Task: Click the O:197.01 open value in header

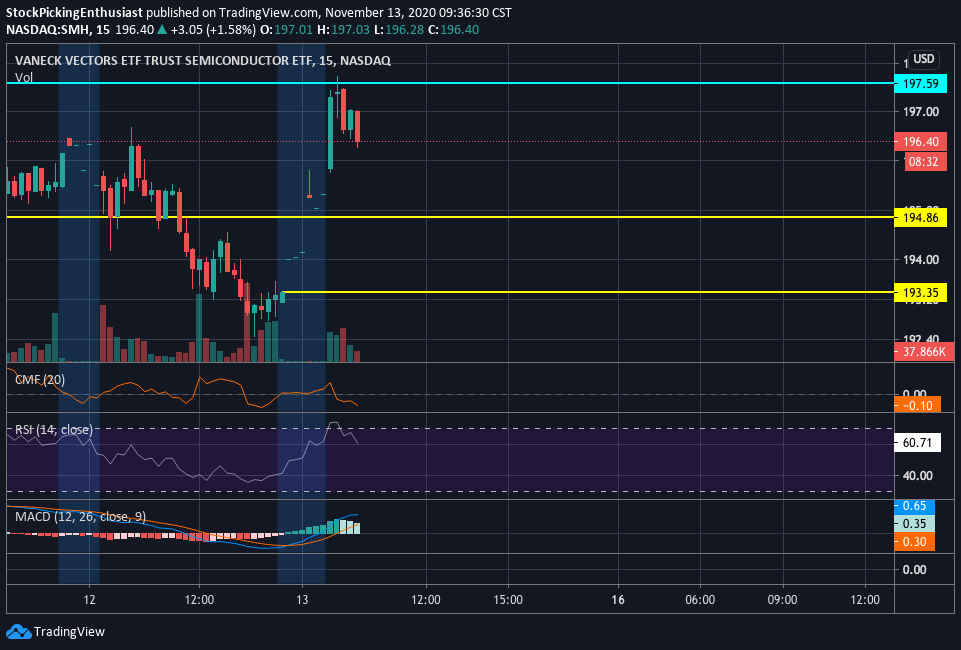Action: click(x=286, y=29)
